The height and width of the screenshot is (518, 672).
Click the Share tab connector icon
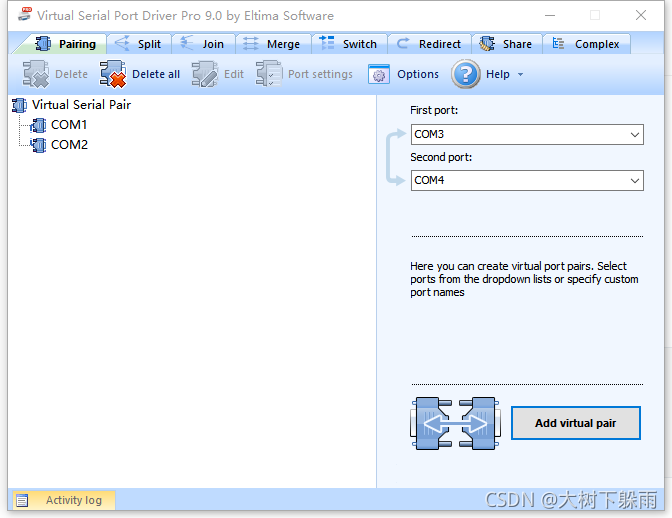(x=487, y=44)
